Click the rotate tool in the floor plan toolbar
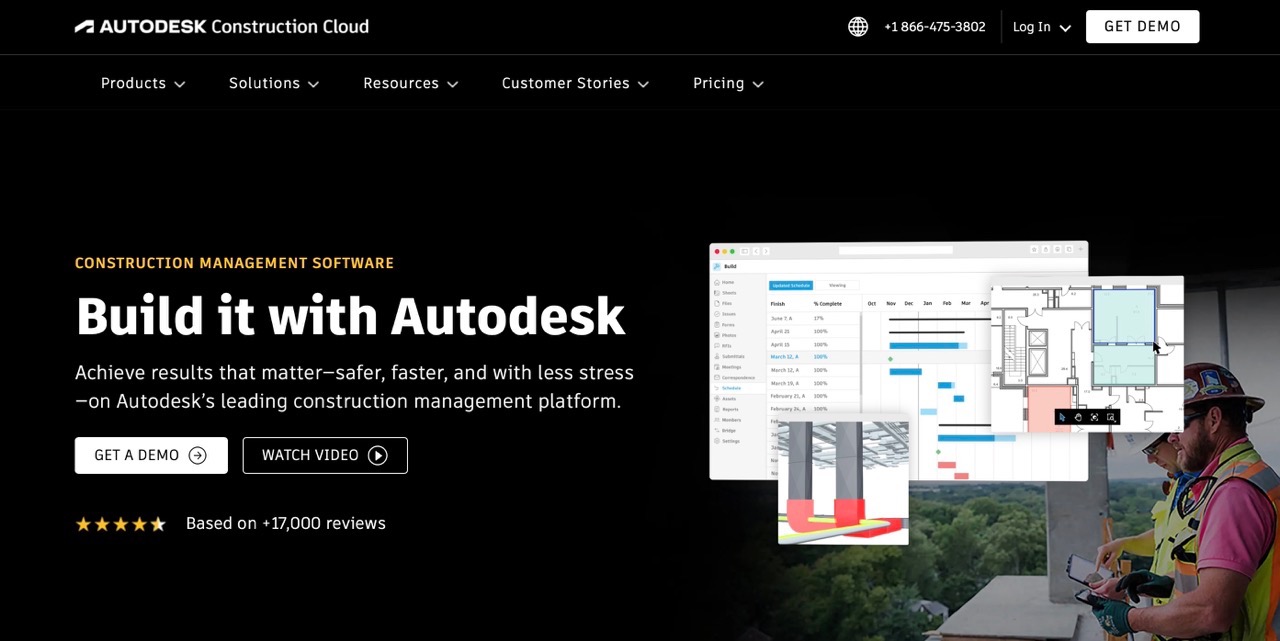Screen dimensions: 1280x641 [1094, 417]
